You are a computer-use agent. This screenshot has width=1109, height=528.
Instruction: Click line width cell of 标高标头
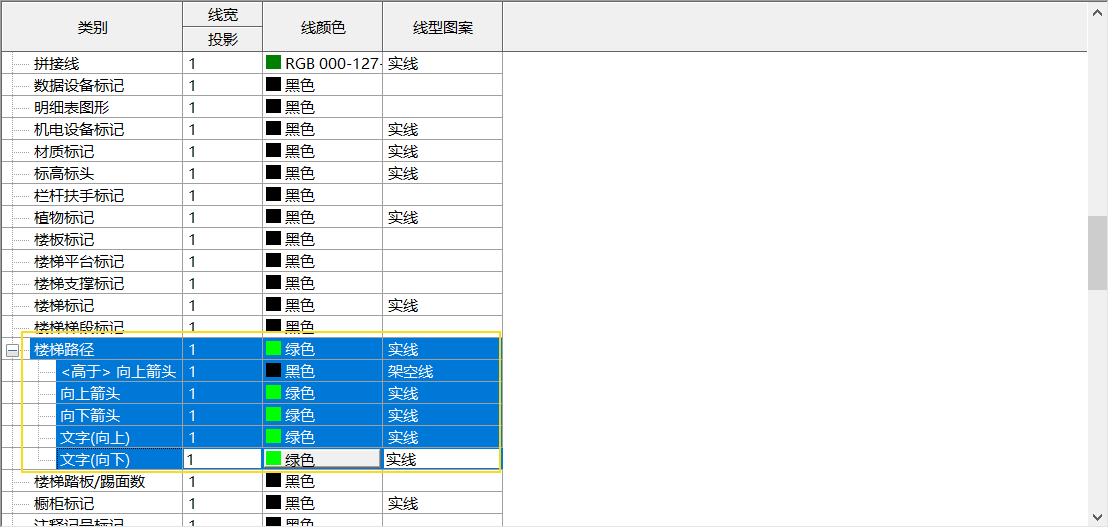222,173
